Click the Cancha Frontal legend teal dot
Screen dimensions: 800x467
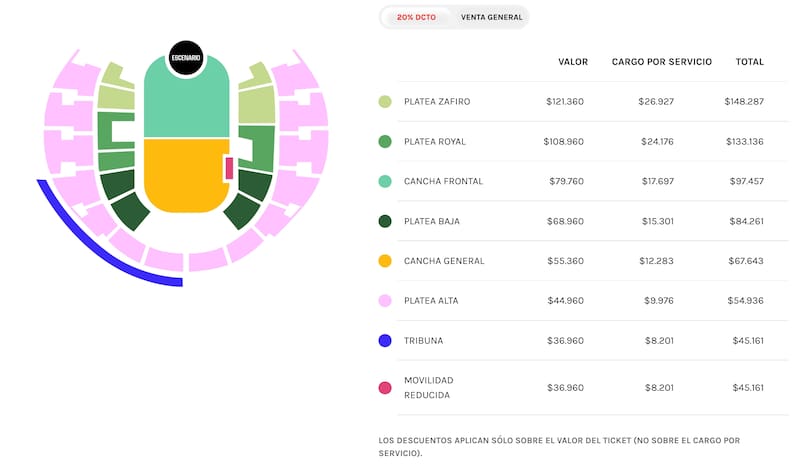(x=385, y=181)
